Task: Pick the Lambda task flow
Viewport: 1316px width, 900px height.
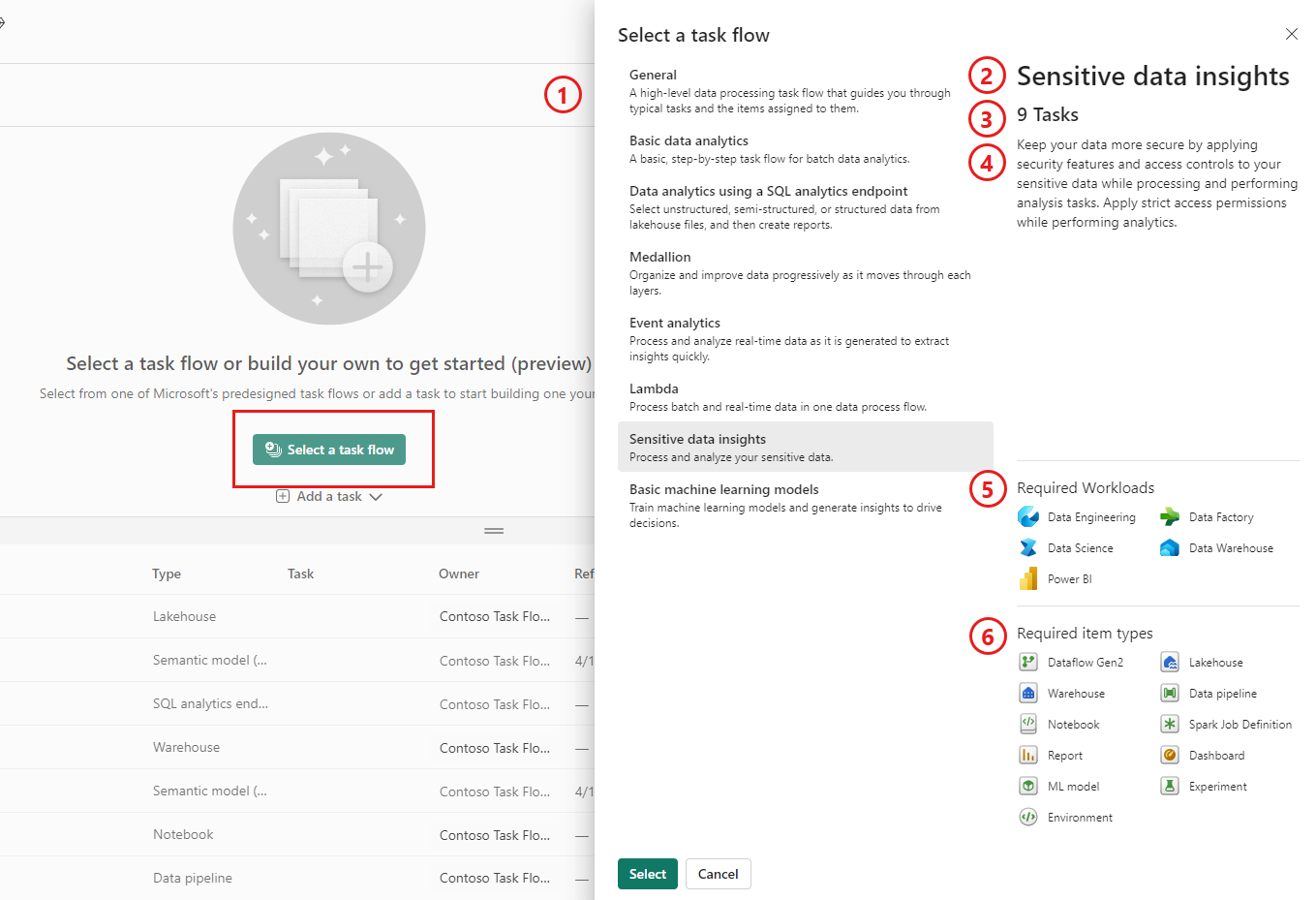Action: (x=806, y=397)
